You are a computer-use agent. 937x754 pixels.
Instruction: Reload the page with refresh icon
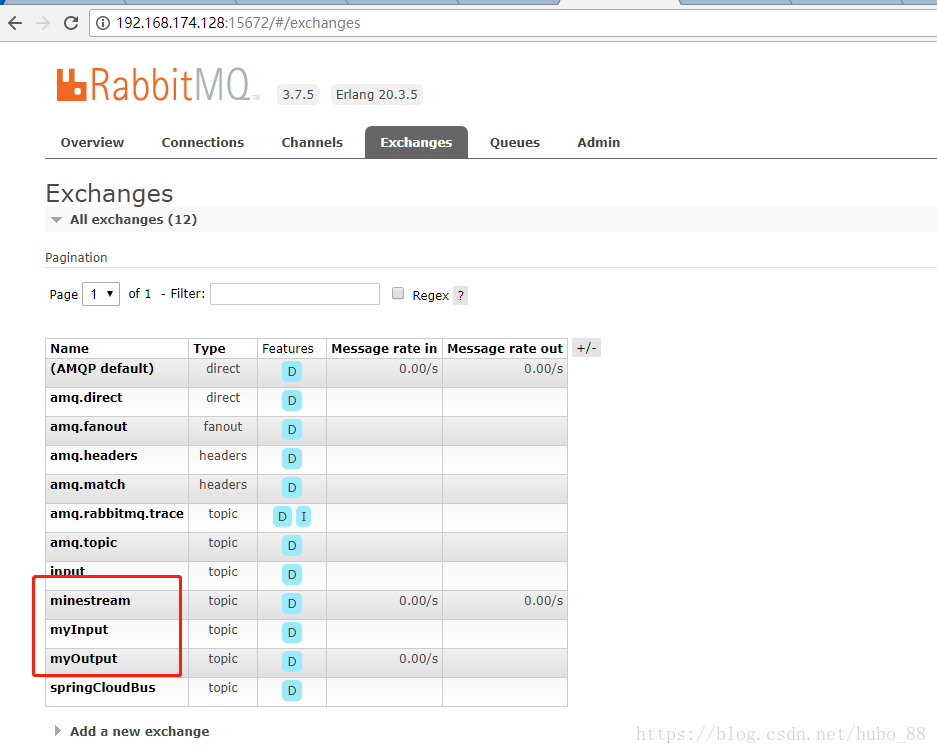point(71,23)
